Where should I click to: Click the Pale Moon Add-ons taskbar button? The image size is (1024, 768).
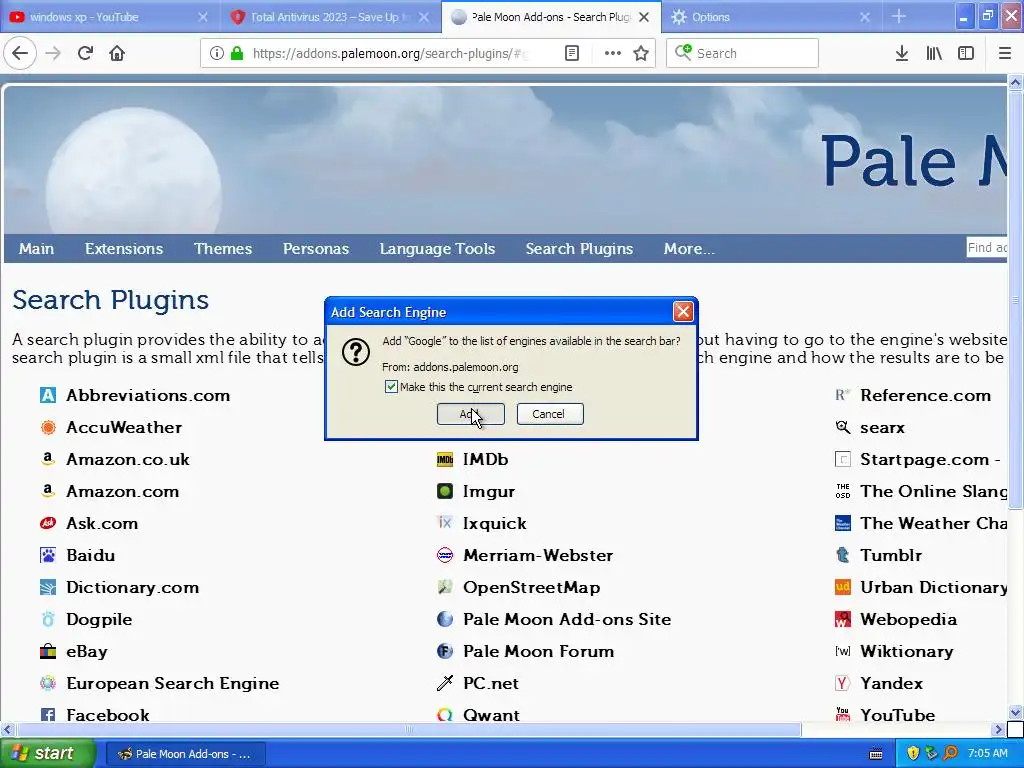[185, 754]
